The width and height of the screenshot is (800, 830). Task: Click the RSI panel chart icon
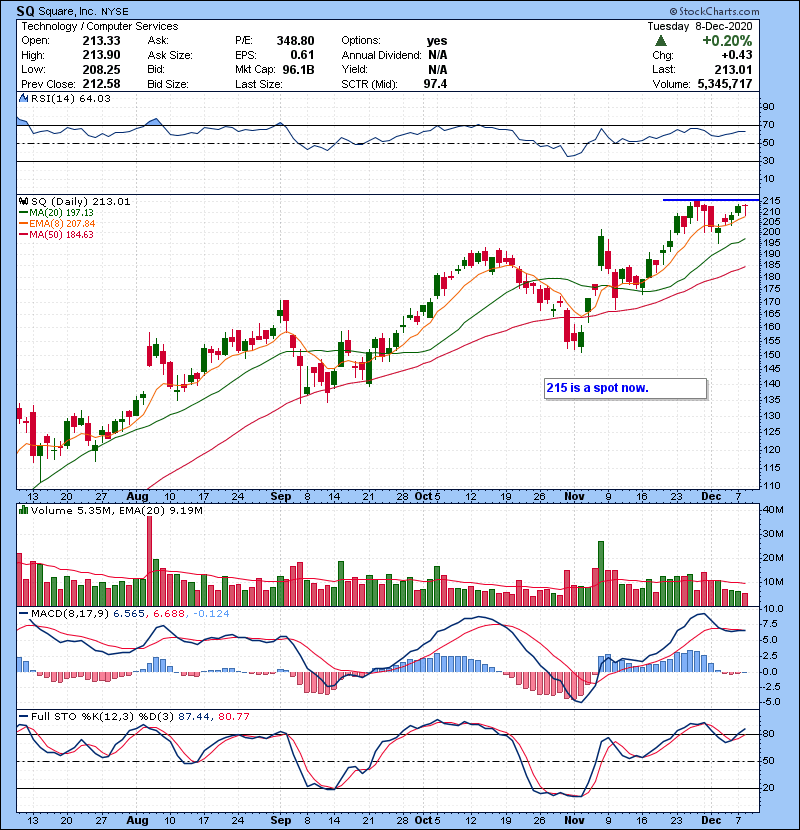point(23,98)
